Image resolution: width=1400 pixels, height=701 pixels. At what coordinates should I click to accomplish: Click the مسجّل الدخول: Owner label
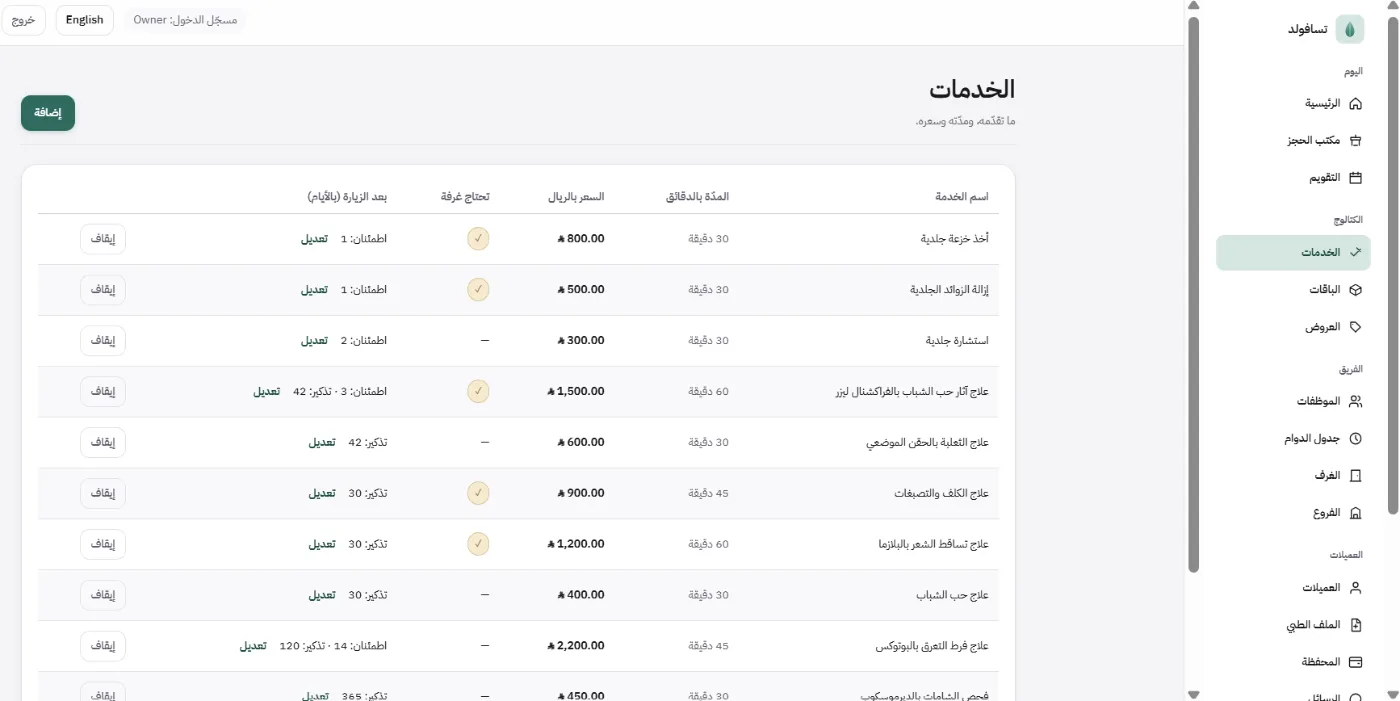click(x=186, y=20)
